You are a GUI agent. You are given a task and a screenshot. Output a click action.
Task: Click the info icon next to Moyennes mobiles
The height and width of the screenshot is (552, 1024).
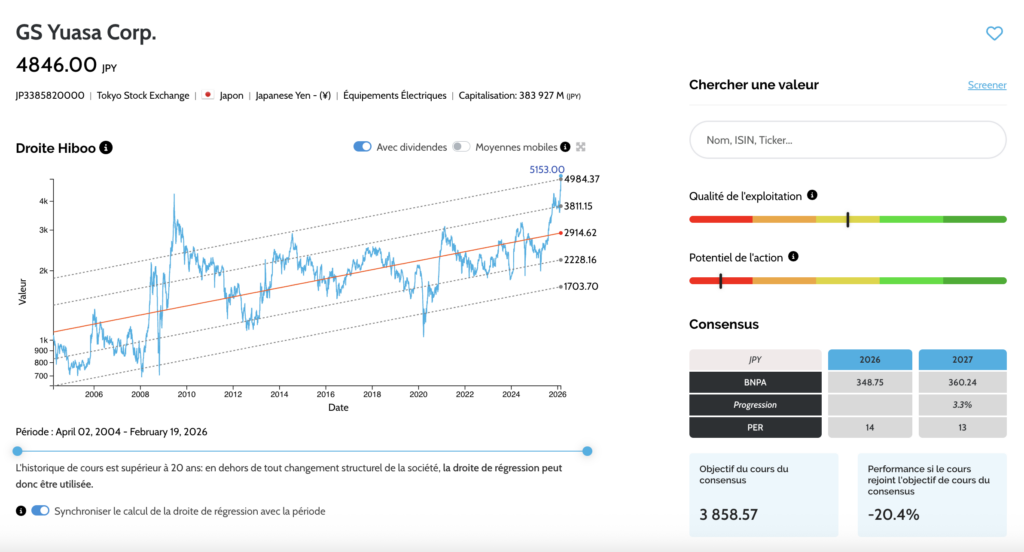(x=565, y=147)
